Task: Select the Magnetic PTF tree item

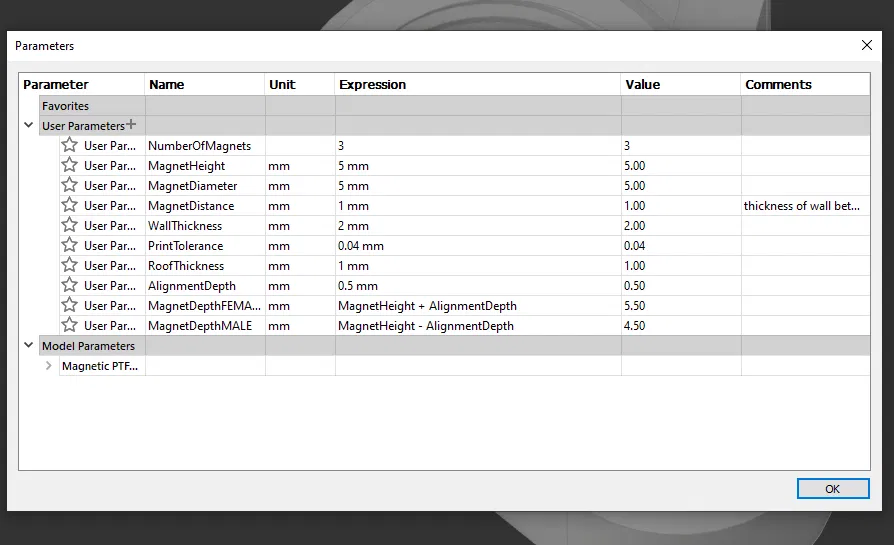Action: [100, 366]
